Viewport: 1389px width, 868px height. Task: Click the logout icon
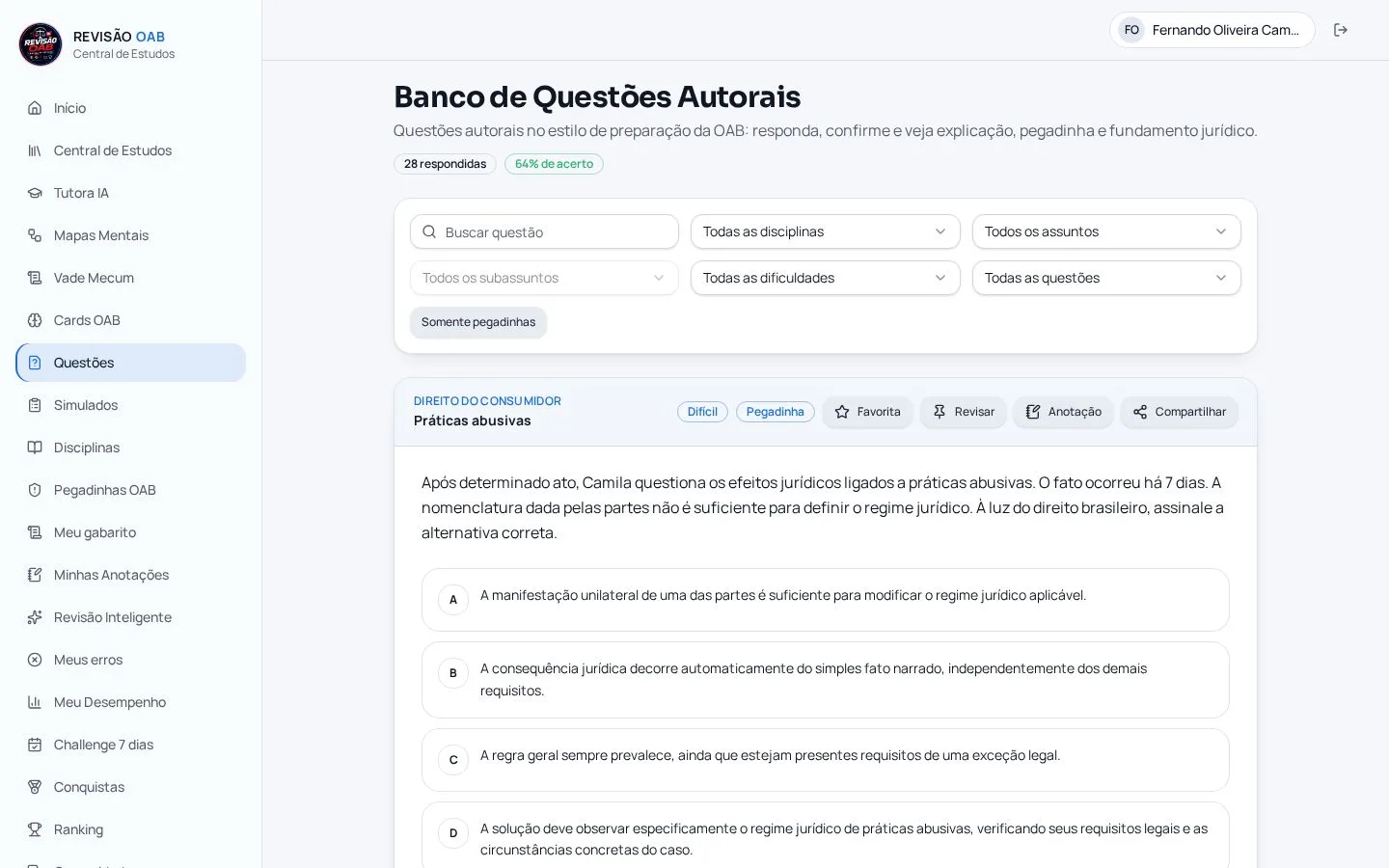tap(1341, 30)
